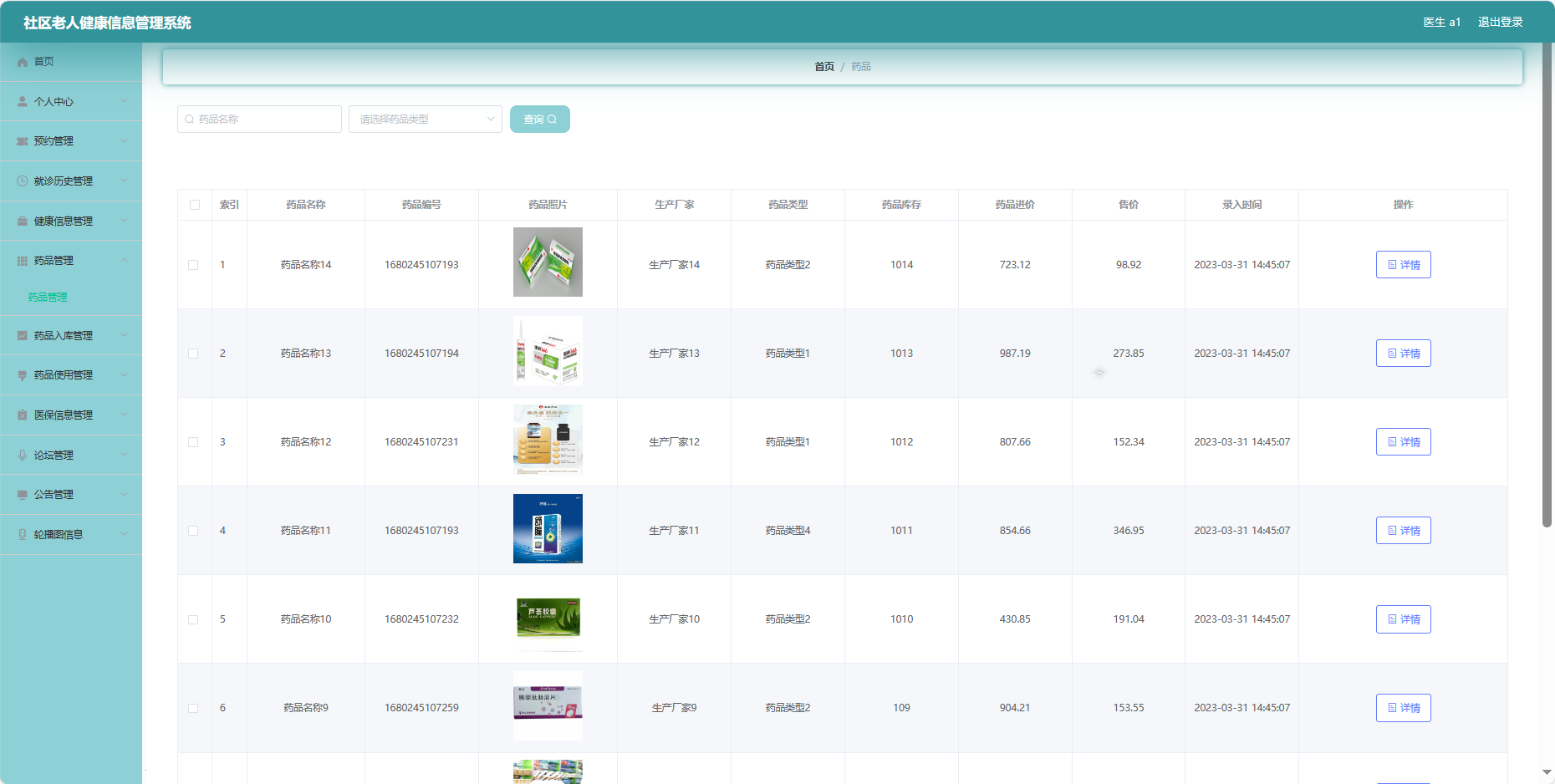1555x784 pixels.
Task: Open the 个人中心 sidebar menu
Action: pos(71,102)
